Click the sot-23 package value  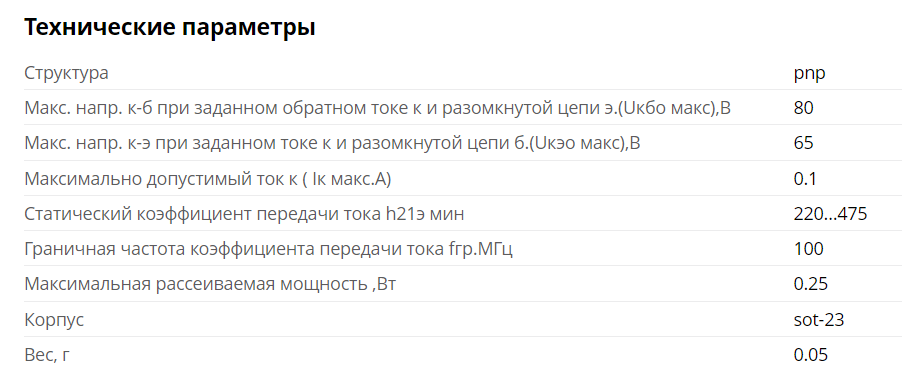pos(819,320)
